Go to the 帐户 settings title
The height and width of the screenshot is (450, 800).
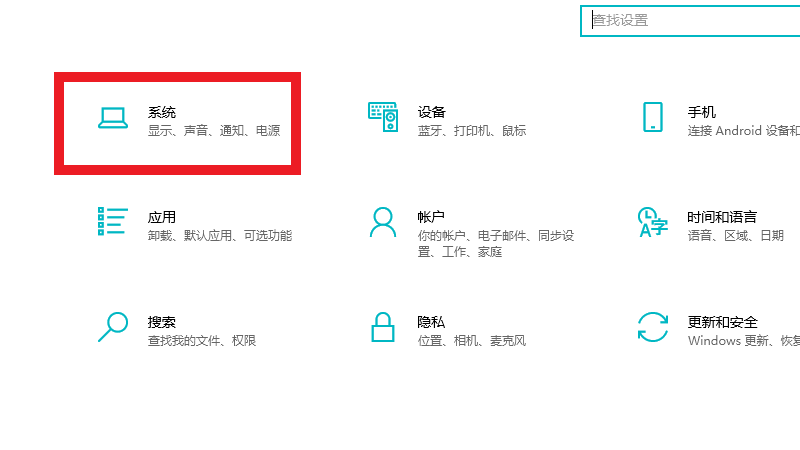point(432,217)
